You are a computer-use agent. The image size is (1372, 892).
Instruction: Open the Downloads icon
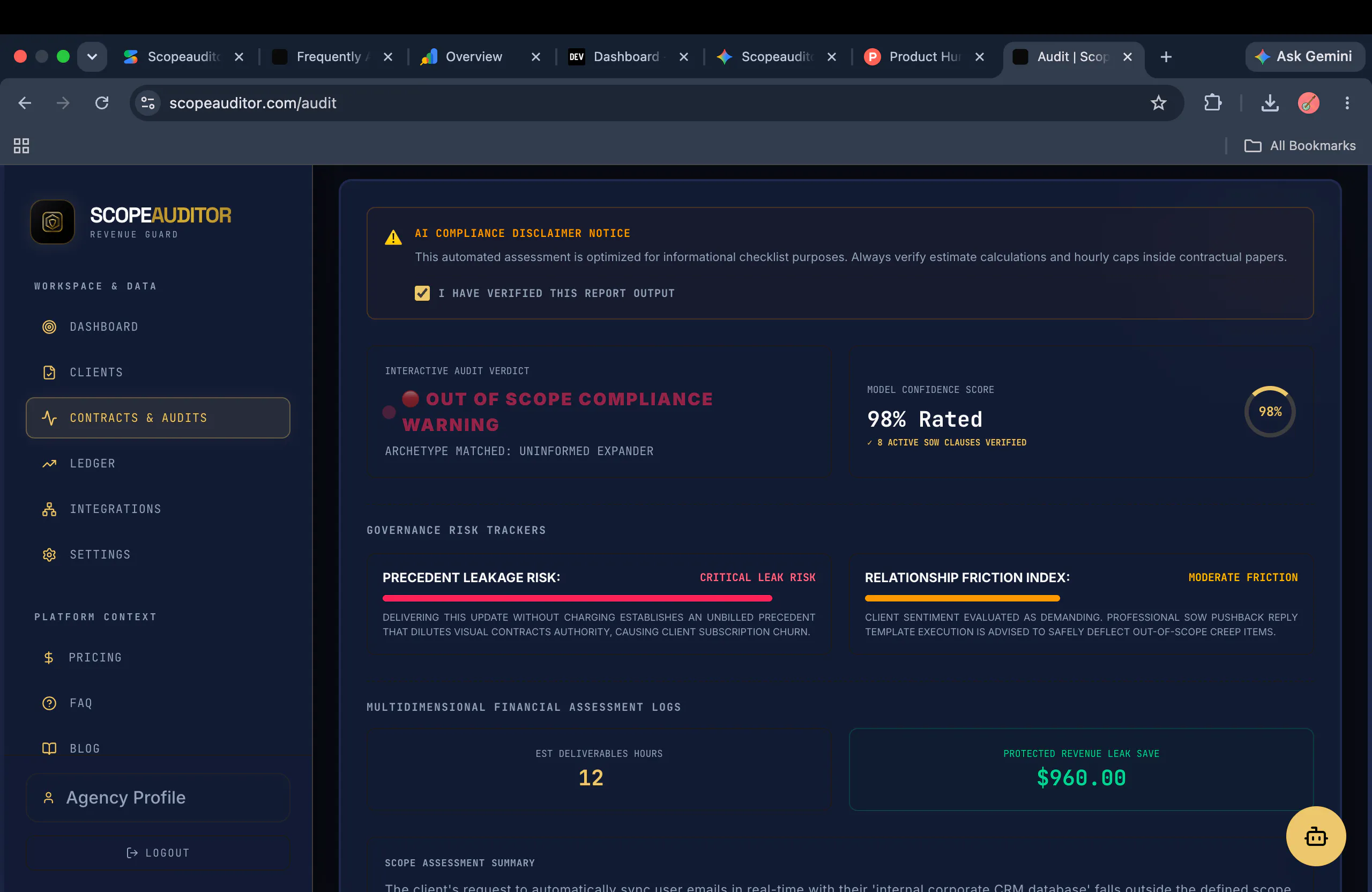pos(1270,103)
